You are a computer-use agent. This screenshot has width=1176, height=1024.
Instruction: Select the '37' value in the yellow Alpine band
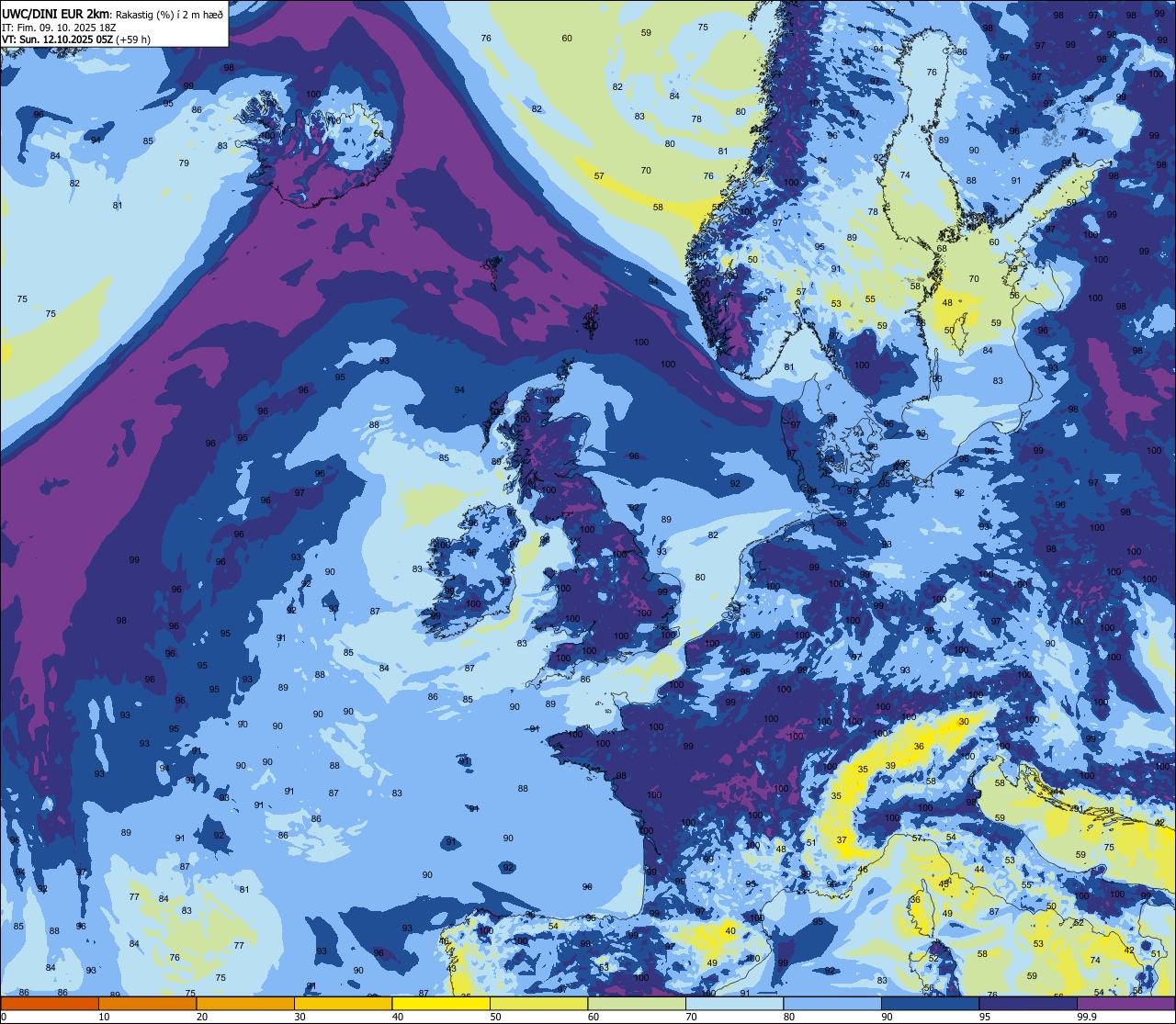point(842,840)
